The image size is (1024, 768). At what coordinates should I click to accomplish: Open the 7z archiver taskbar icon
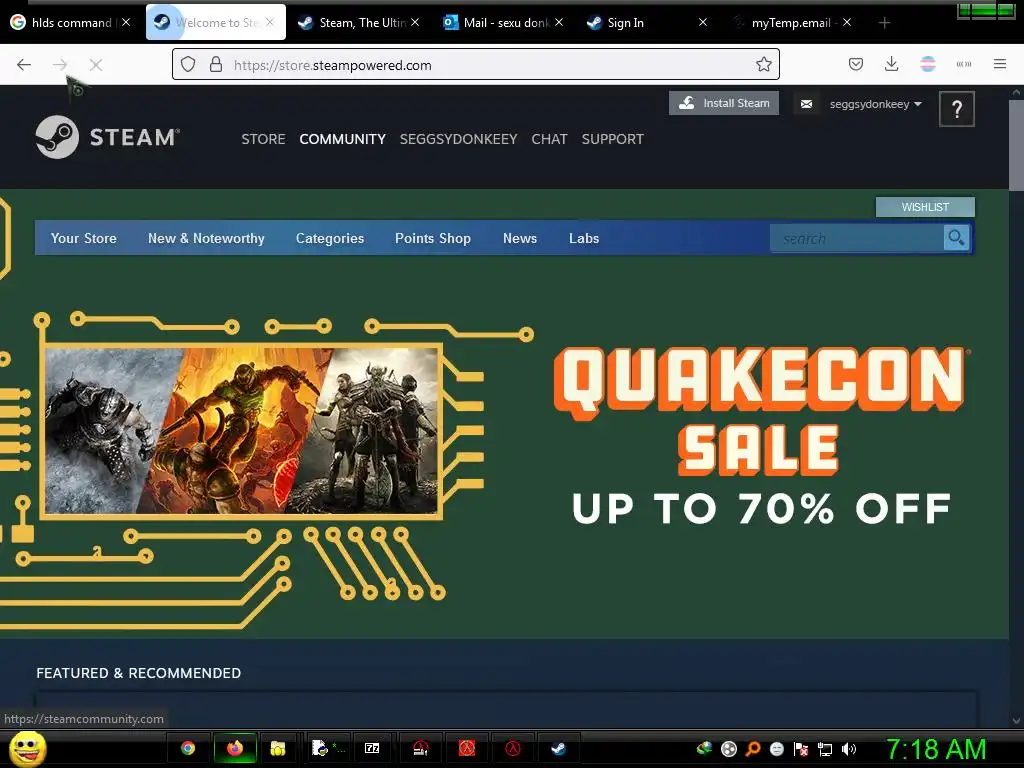[372, 748]
